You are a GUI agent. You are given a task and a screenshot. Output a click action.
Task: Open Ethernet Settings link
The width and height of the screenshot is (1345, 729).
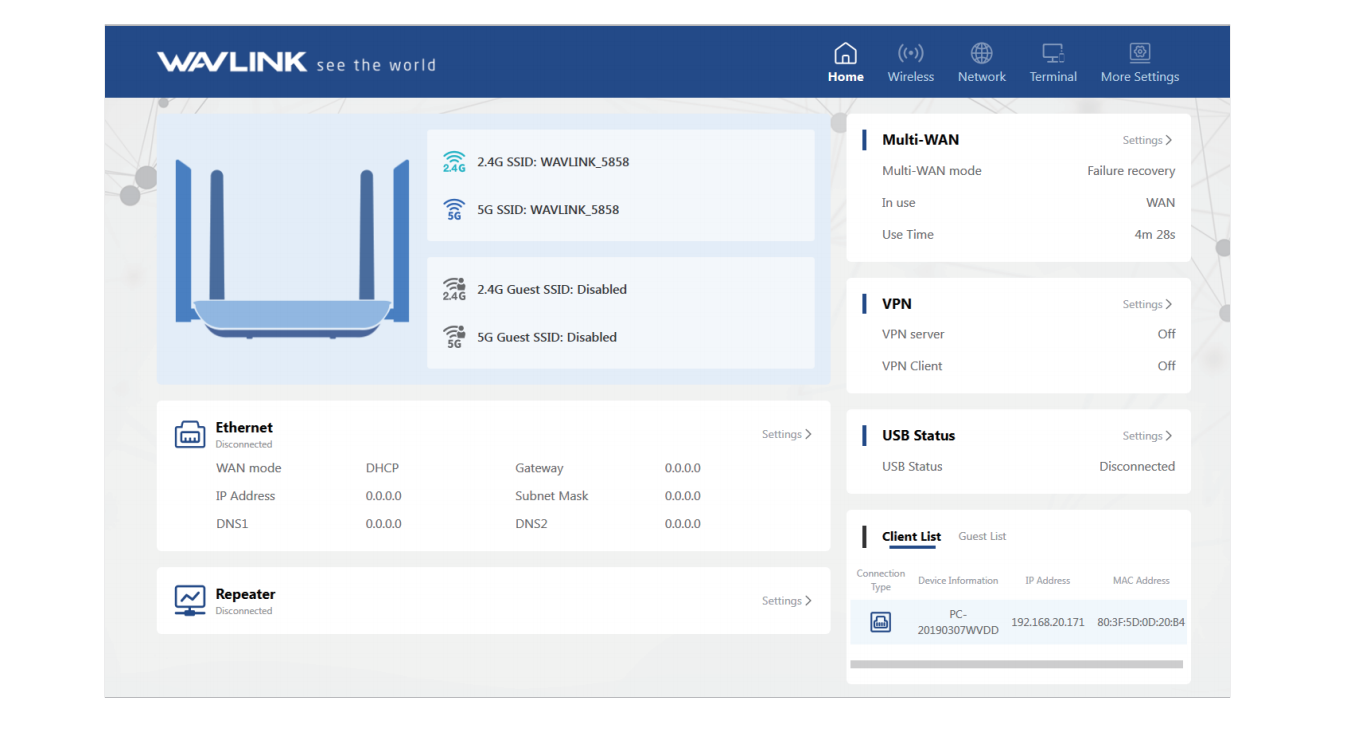click(x=786, y=435)
